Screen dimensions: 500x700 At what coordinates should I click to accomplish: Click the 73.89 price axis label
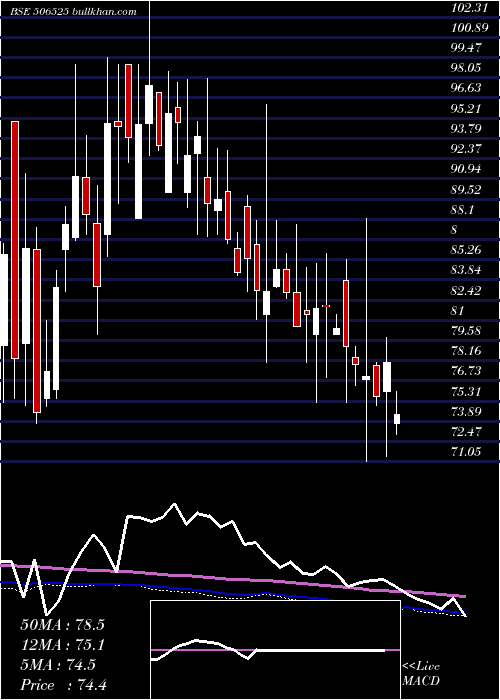(x=467, y=412)
